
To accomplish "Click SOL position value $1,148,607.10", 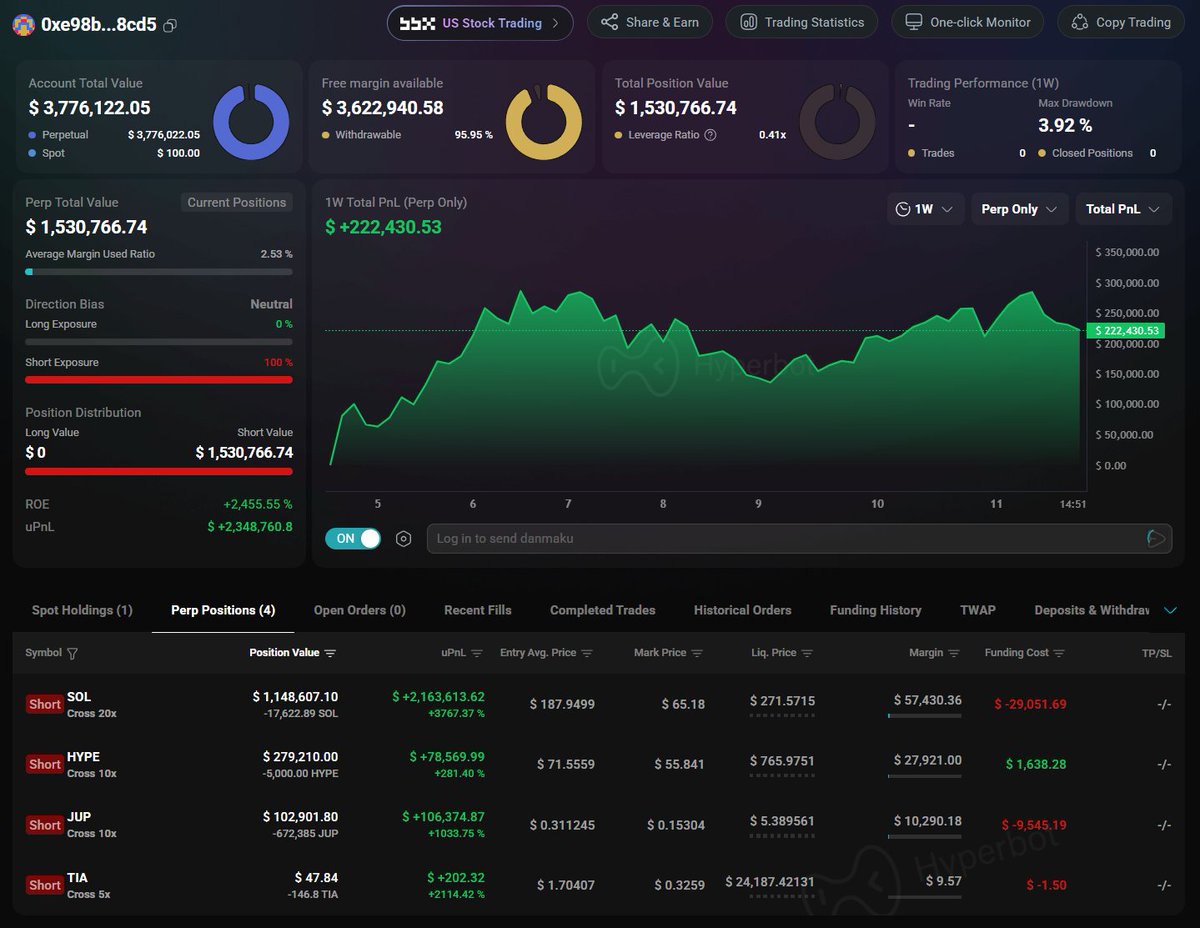I will [x=295, y=697].
